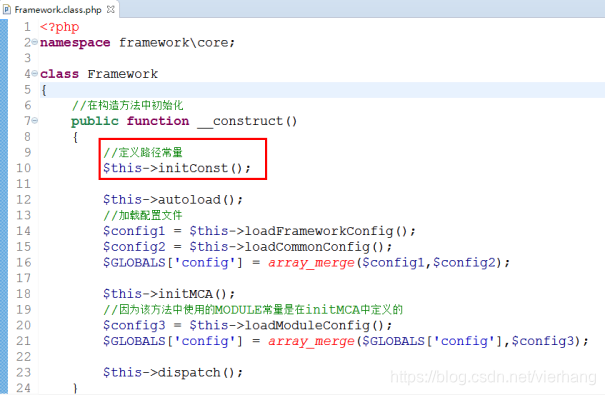
Task: Collapse the namespace fold marker on line 2
Action: click(35, 42)
